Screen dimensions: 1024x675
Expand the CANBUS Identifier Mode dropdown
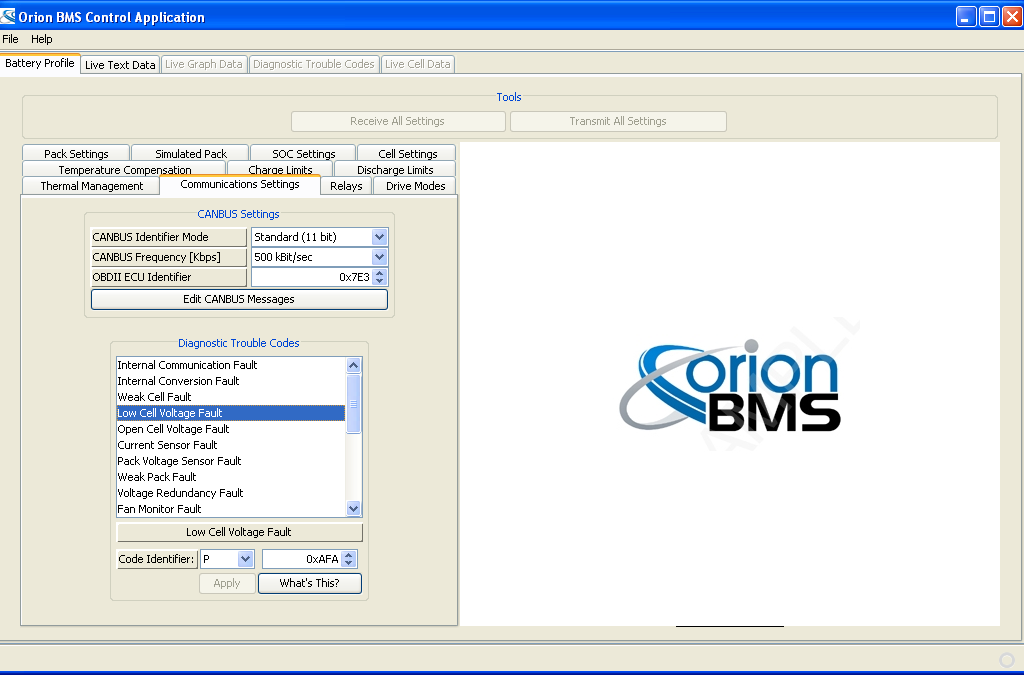[x=379, y=237]
